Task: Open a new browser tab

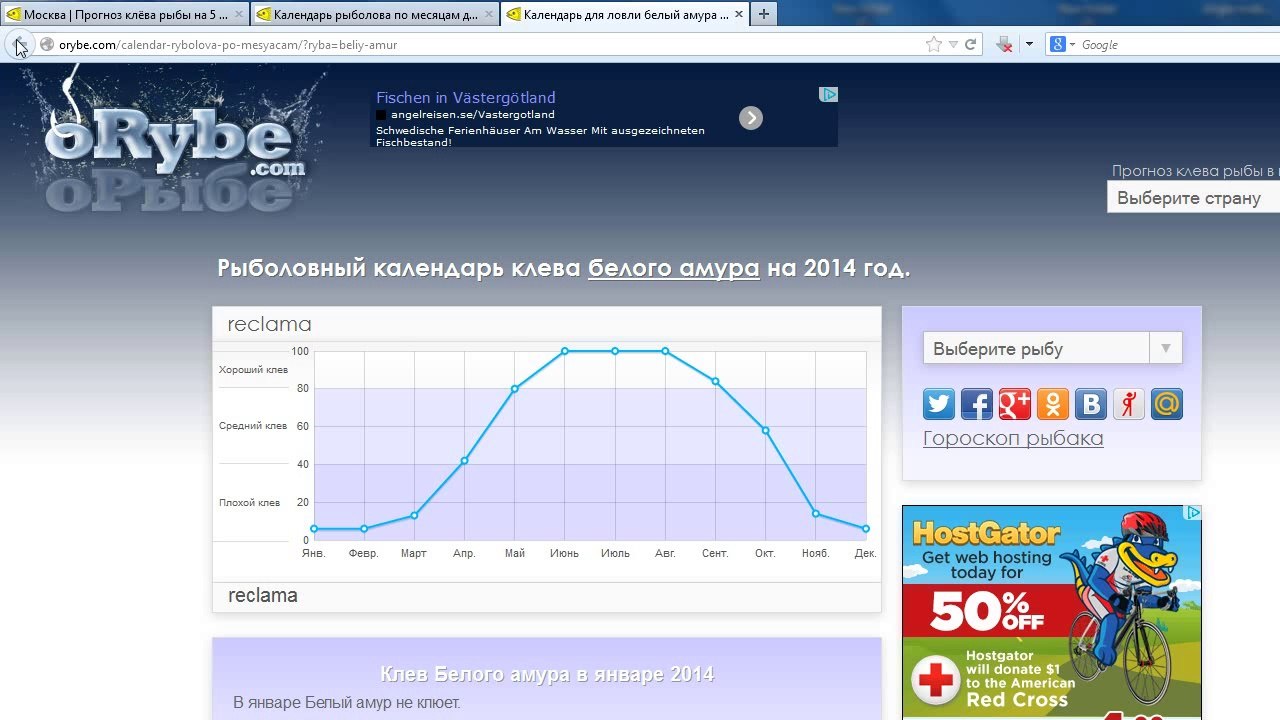Action: pyautogui.click(x=764, y=14)
